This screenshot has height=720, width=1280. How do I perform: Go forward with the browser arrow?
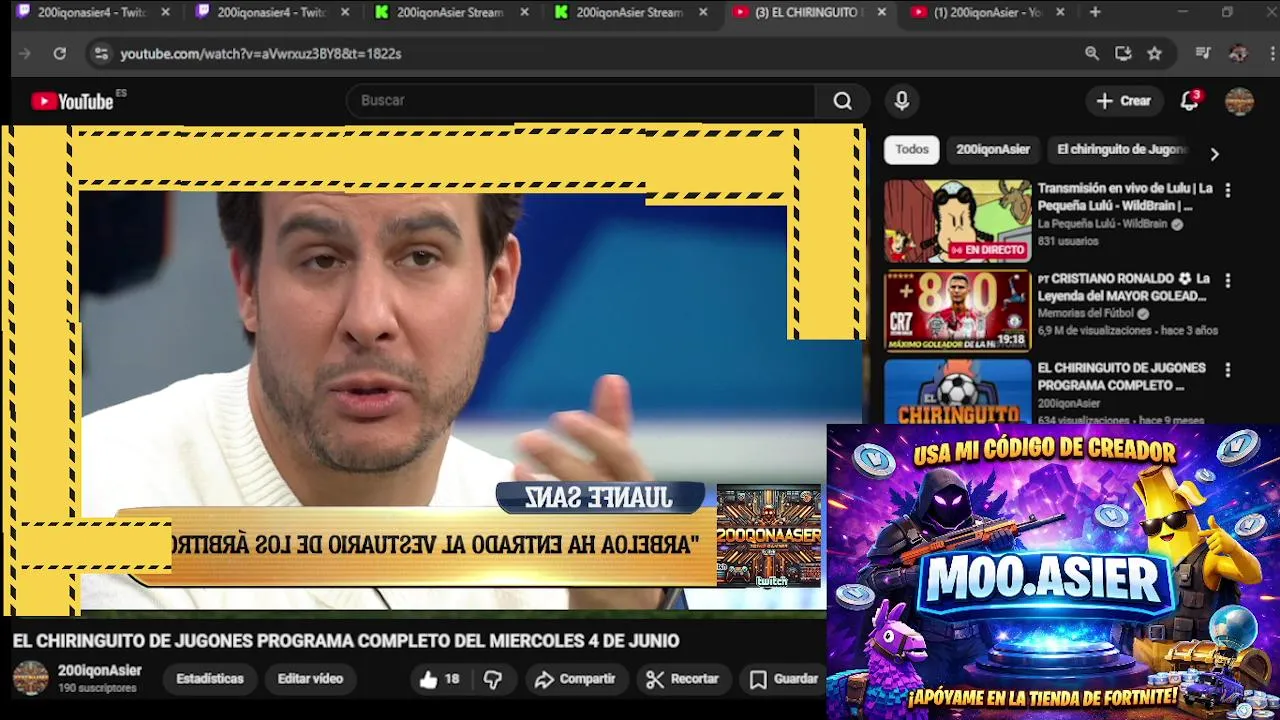(25, 54)
